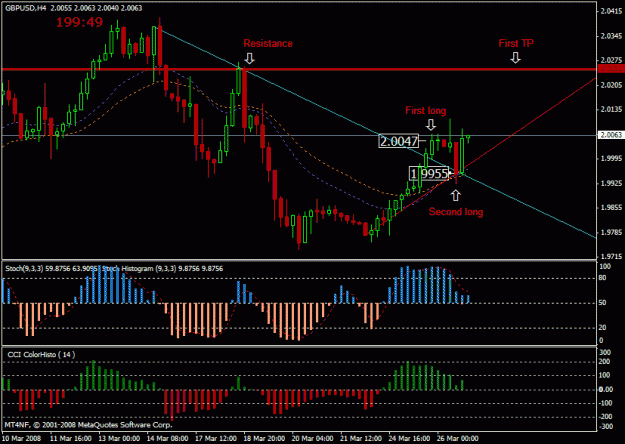Click 1.9715 on the price scale
The height and width of the screenshot is (444, 625).
tap(611, 257)
